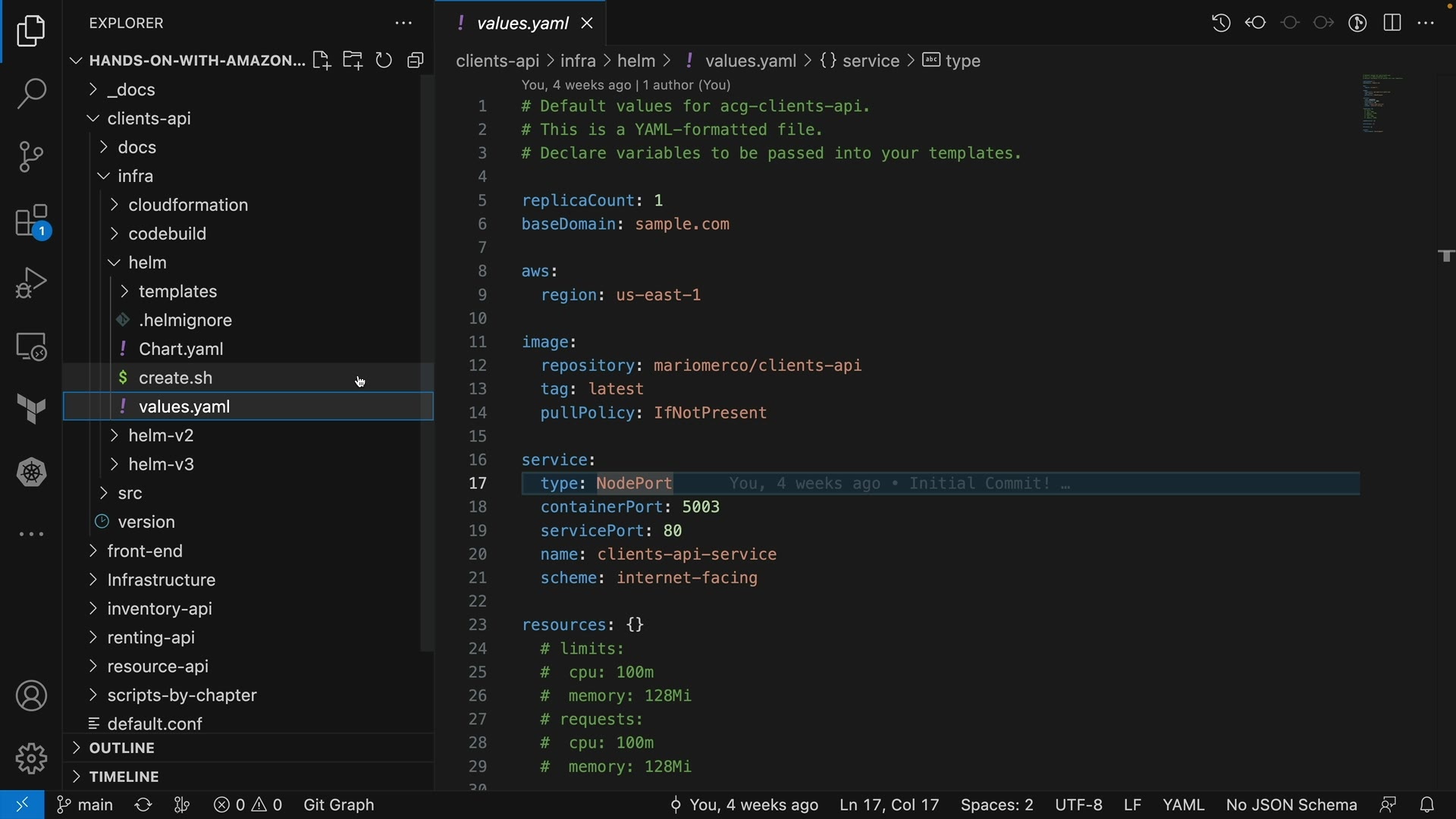The height and width of the screenshot is (819, 1456).
Task: Open the errors and warnings count panel
Action: pos(248,805)
